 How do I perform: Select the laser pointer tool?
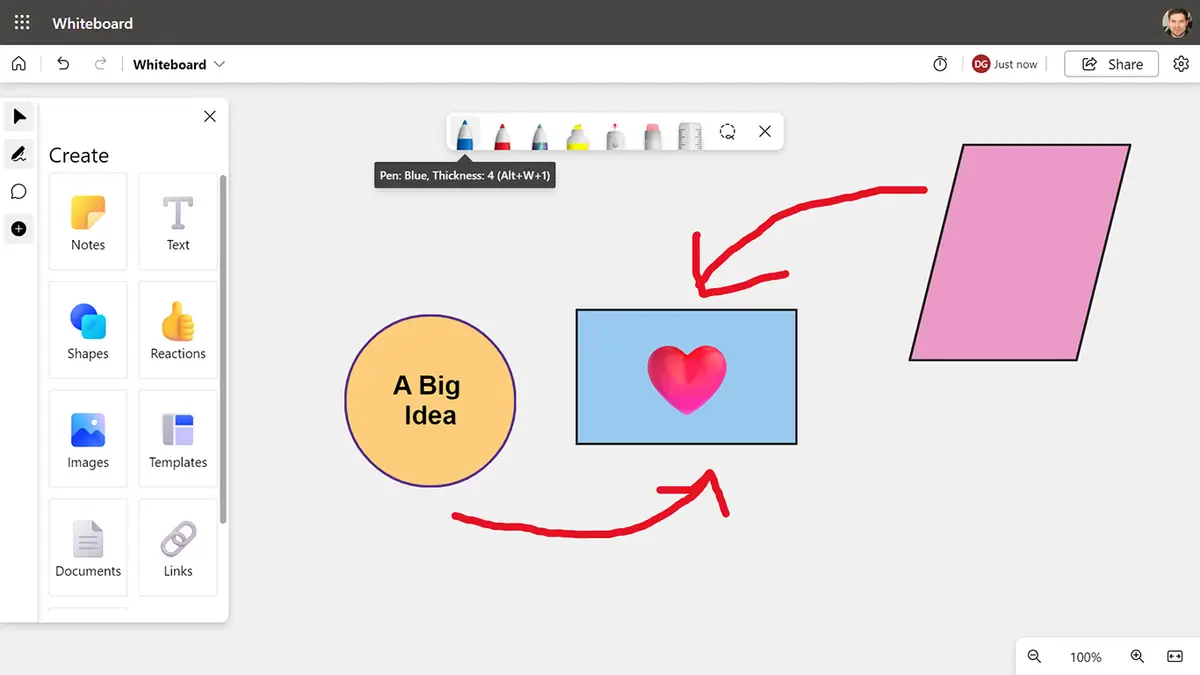[x=616, y=133]
